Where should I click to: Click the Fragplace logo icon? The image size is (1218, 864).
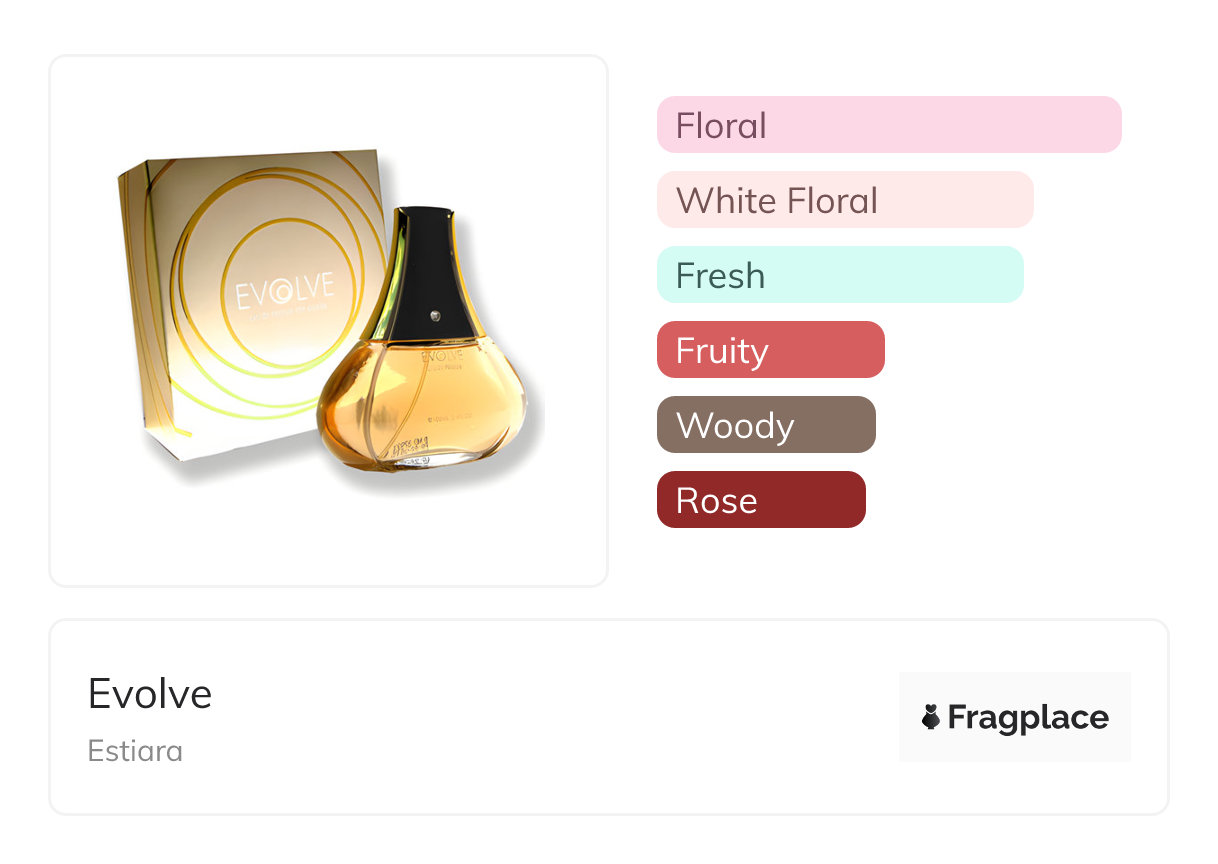click(x=931, y=717)
